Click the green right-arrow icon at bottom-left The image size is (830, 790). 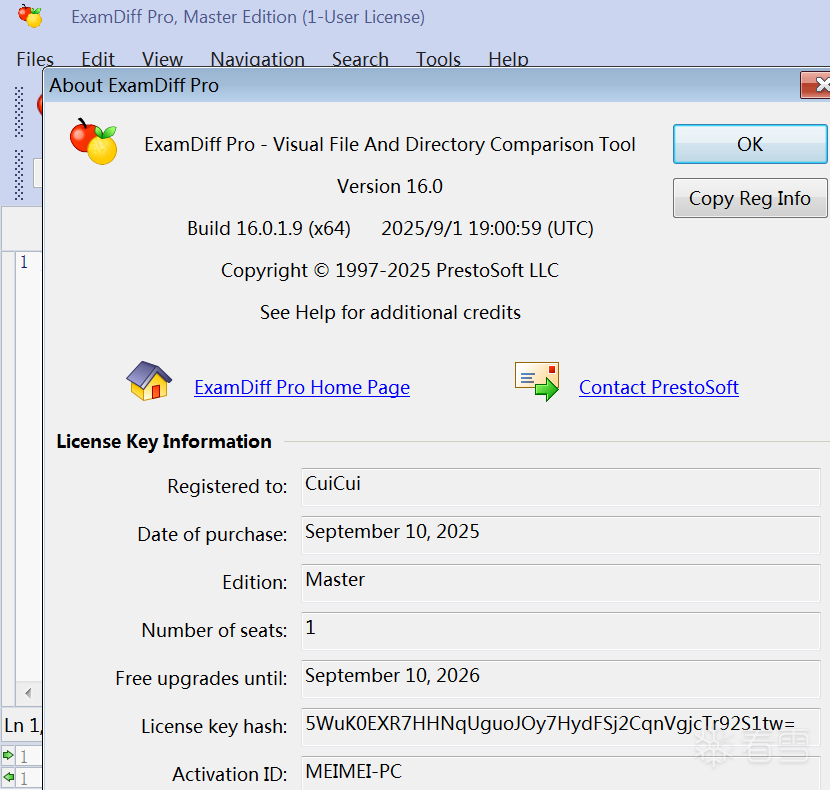(x=8, y=755)
